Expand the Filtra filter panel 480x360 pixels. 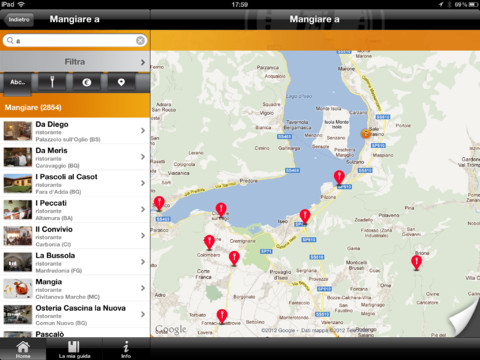point(75,62)
